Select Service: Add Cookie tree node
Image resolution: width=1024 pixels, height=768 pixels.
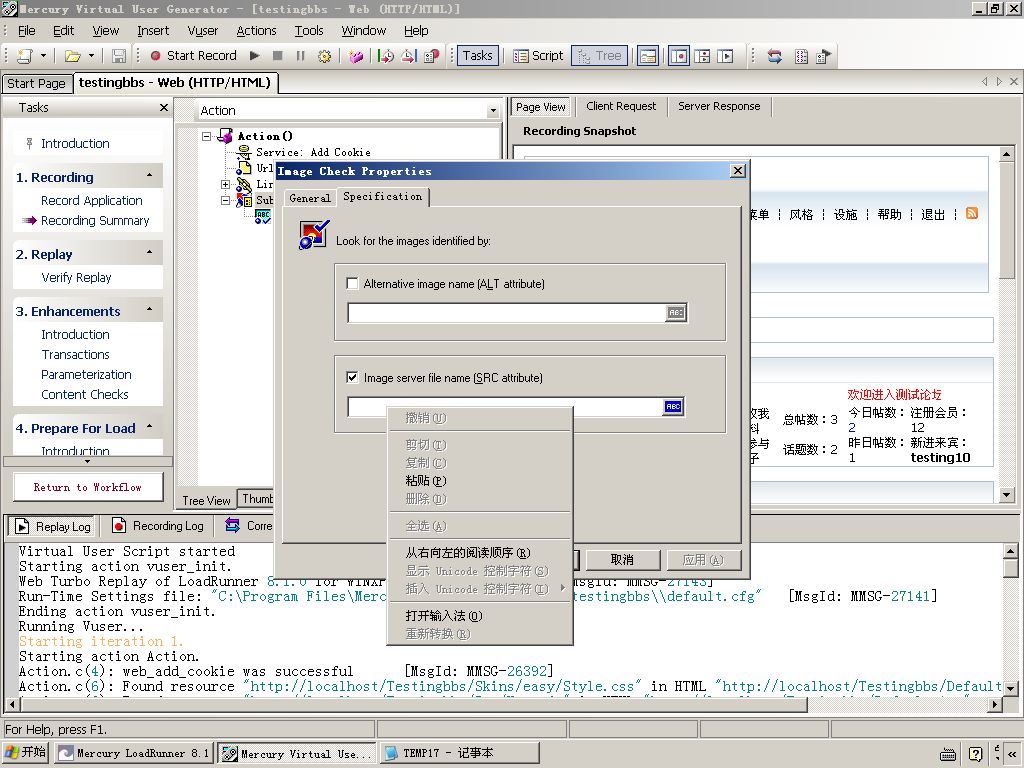click(313, 152)
